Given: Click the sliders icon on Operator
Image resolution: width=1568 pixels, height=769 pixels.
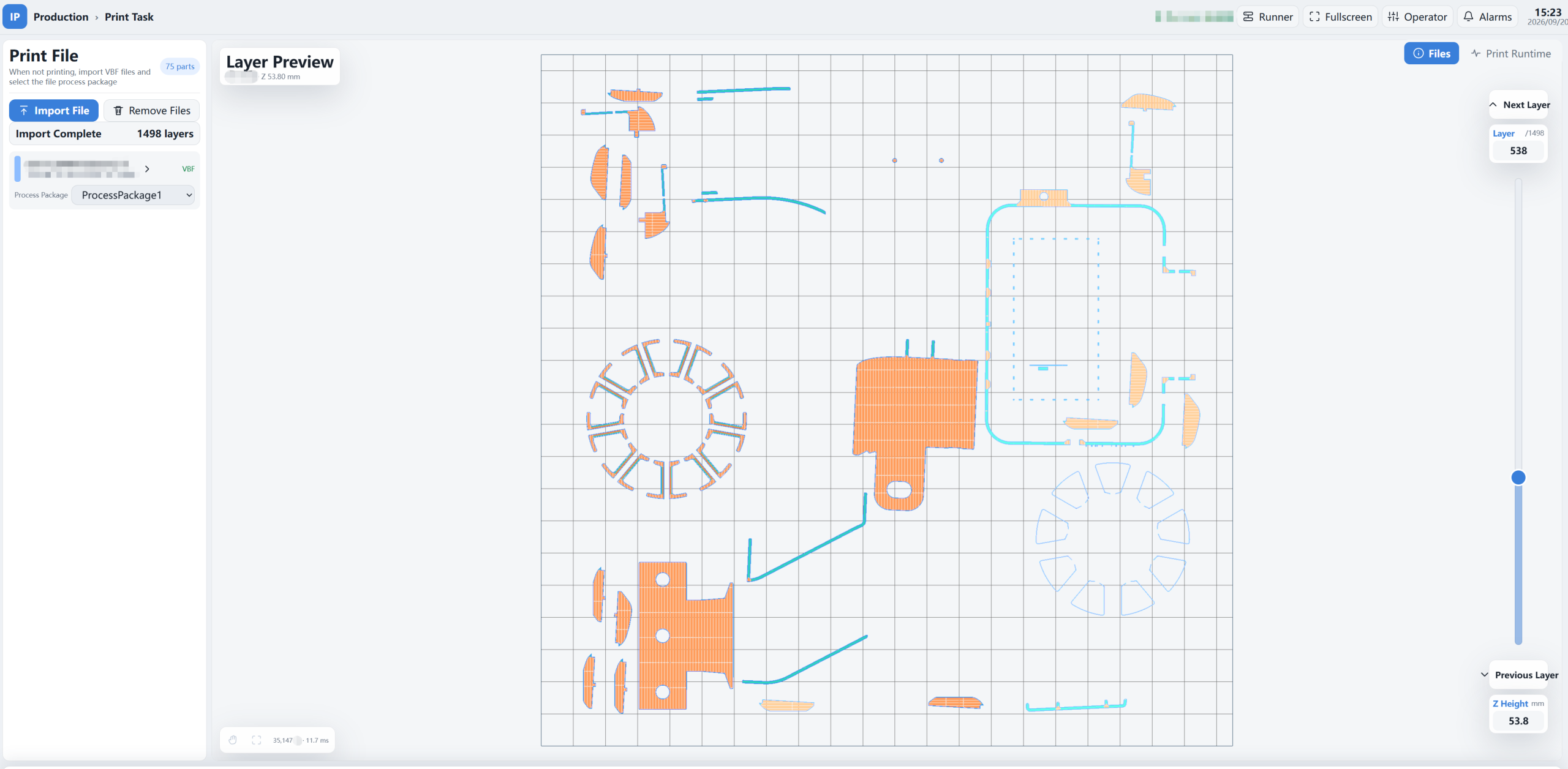Looking at the screenshot, I should point(1393,17).
